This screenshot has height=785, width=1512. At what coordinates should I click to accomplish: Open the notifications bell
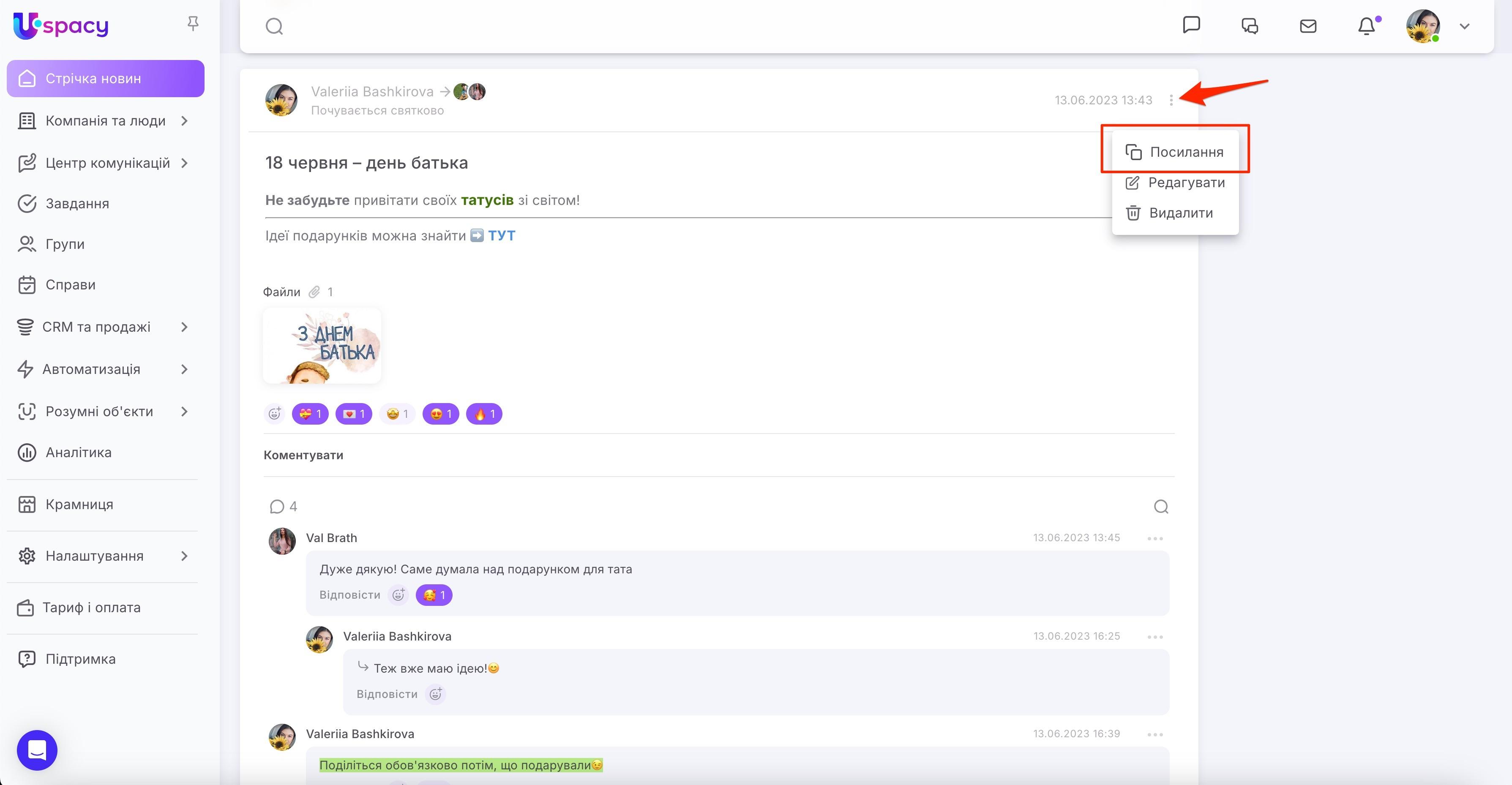click(1367, 26)
